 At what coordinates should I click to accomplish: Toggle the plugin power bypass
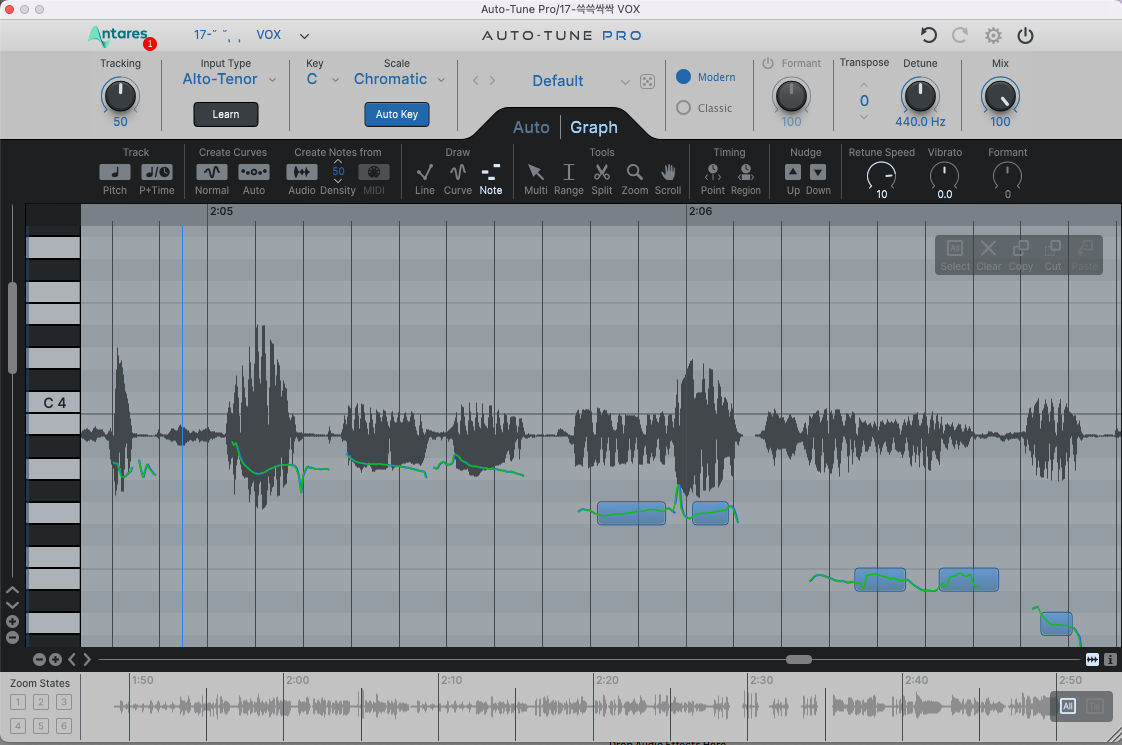(x=1025, y=35)
